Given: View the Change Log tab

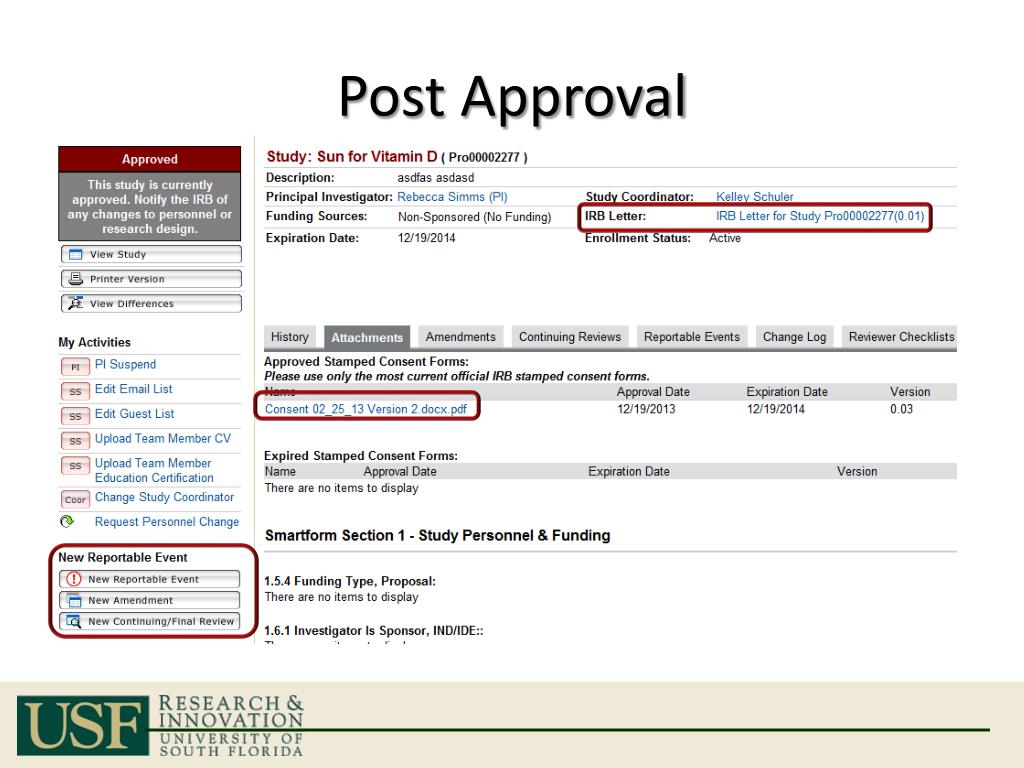Looking at the screenshot, I should pyautogui.click(x=795, y=337).
